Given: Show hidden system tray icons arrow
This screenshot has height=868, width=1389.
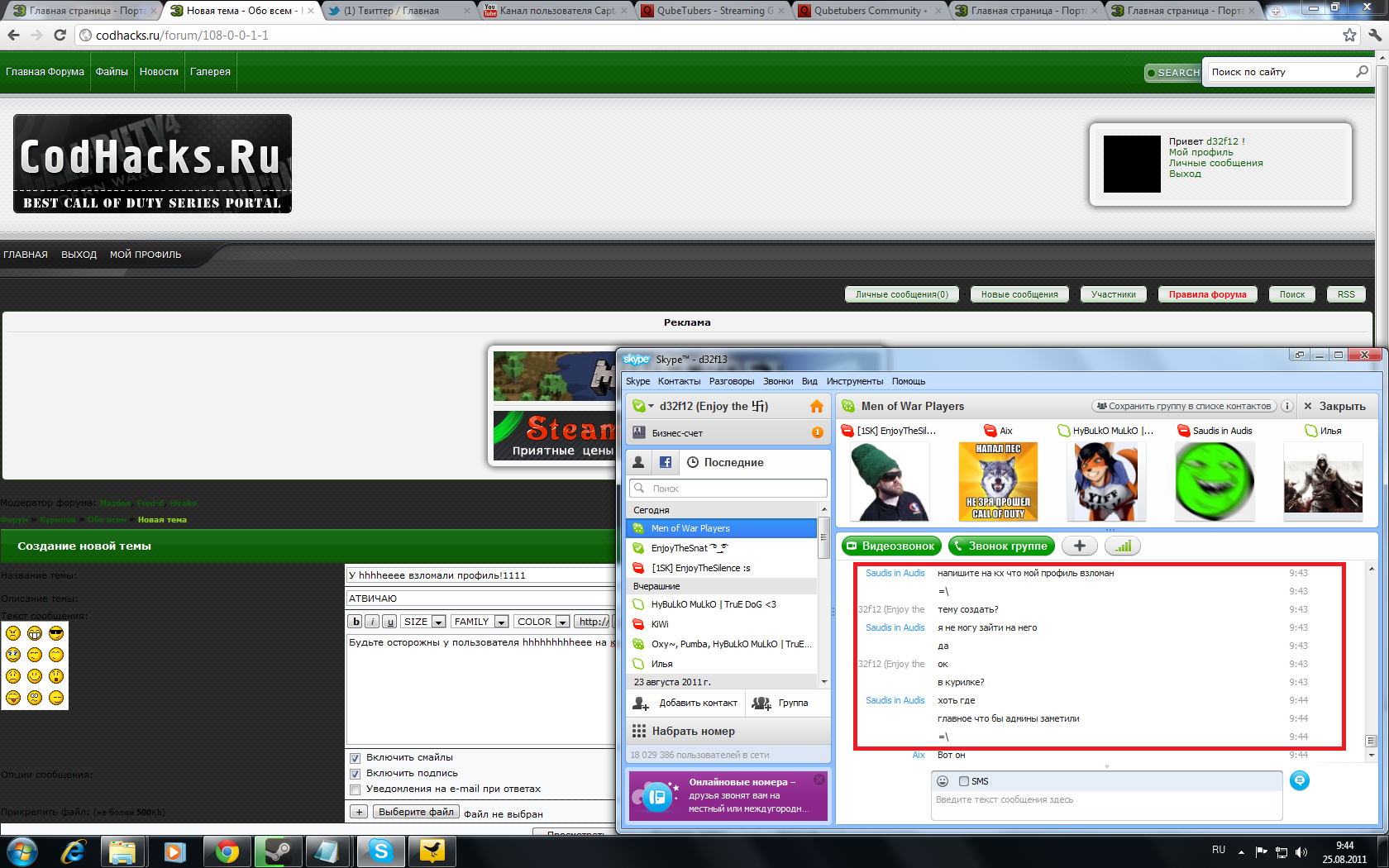Looking at the screenshot, I should coord(1241,851).
